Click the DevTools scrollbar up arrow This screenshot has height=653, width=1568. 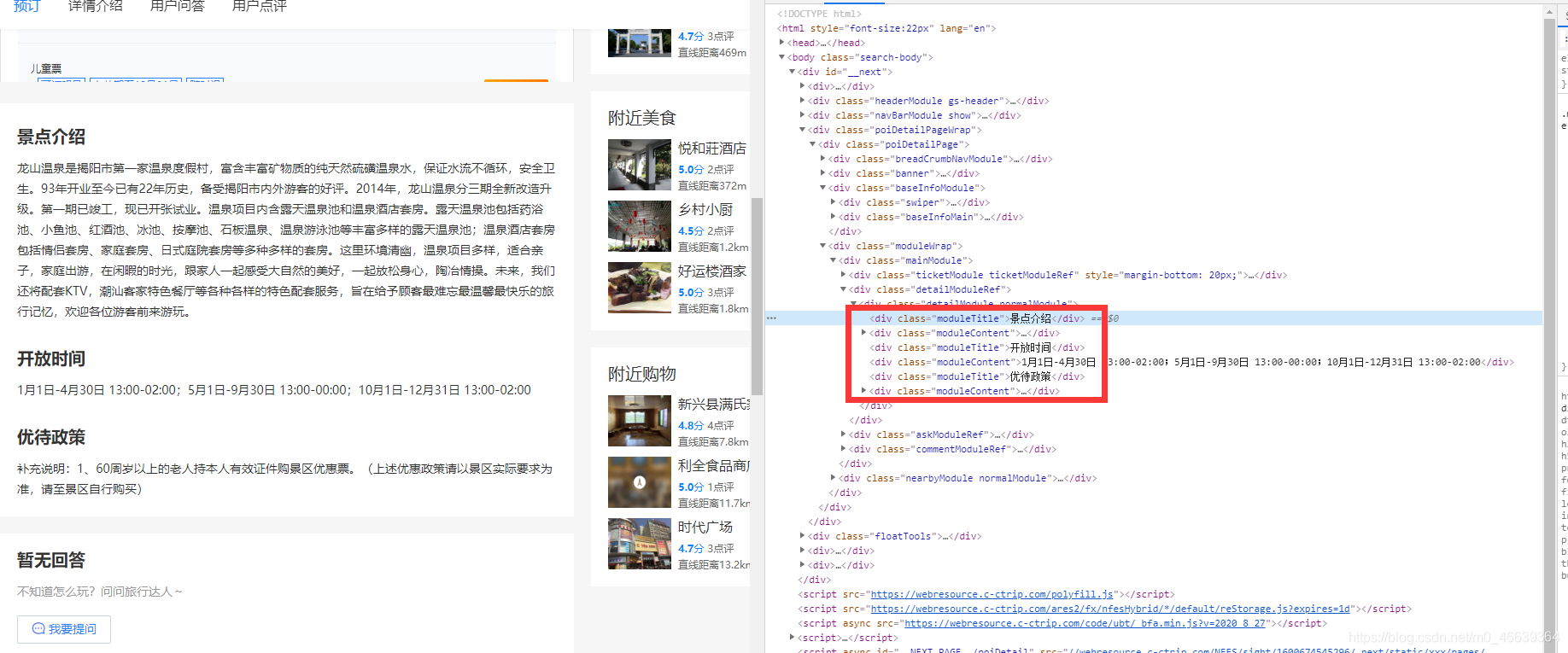click(x=1550, y=12)
